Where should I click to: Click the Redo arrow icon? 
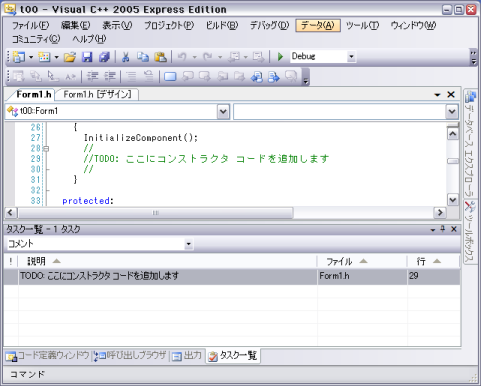208,57
